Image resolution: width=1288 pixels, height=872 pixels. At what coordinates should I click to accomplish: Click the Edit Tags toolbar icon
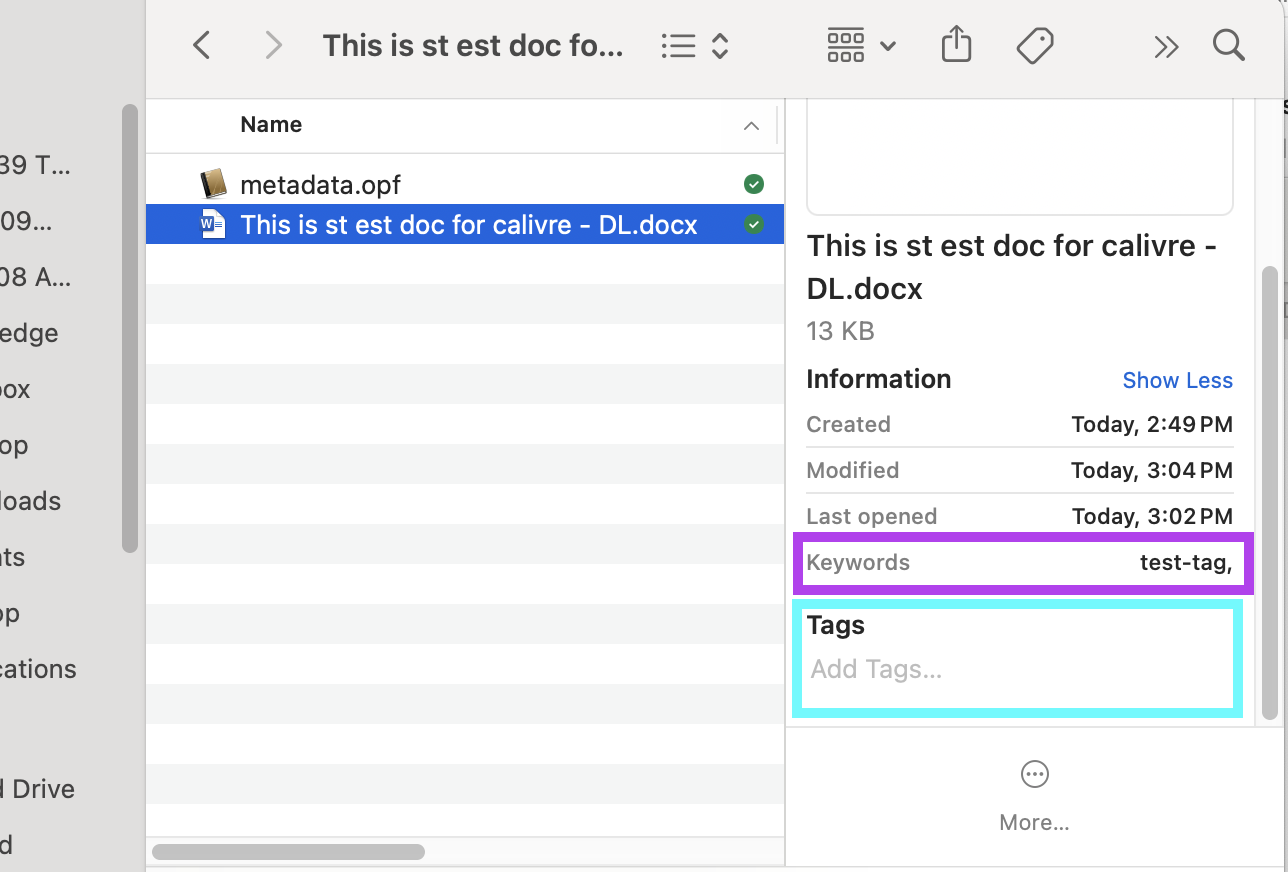tap(1035, 46)
